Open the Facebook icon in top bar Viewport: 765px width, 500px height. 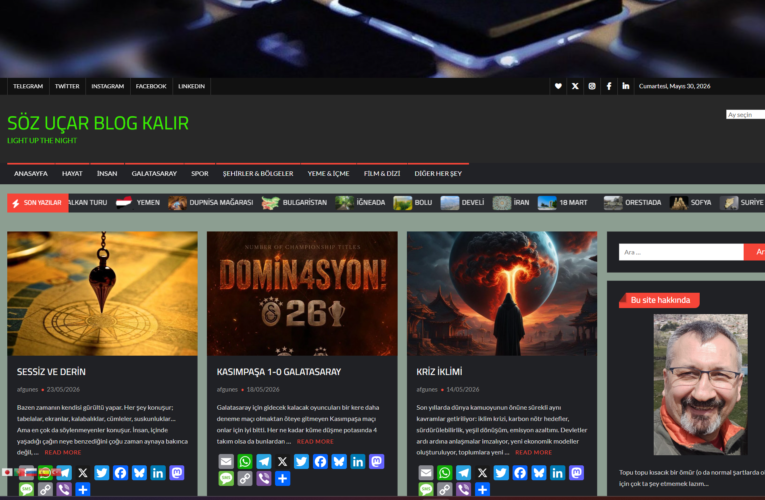point(609,86)
